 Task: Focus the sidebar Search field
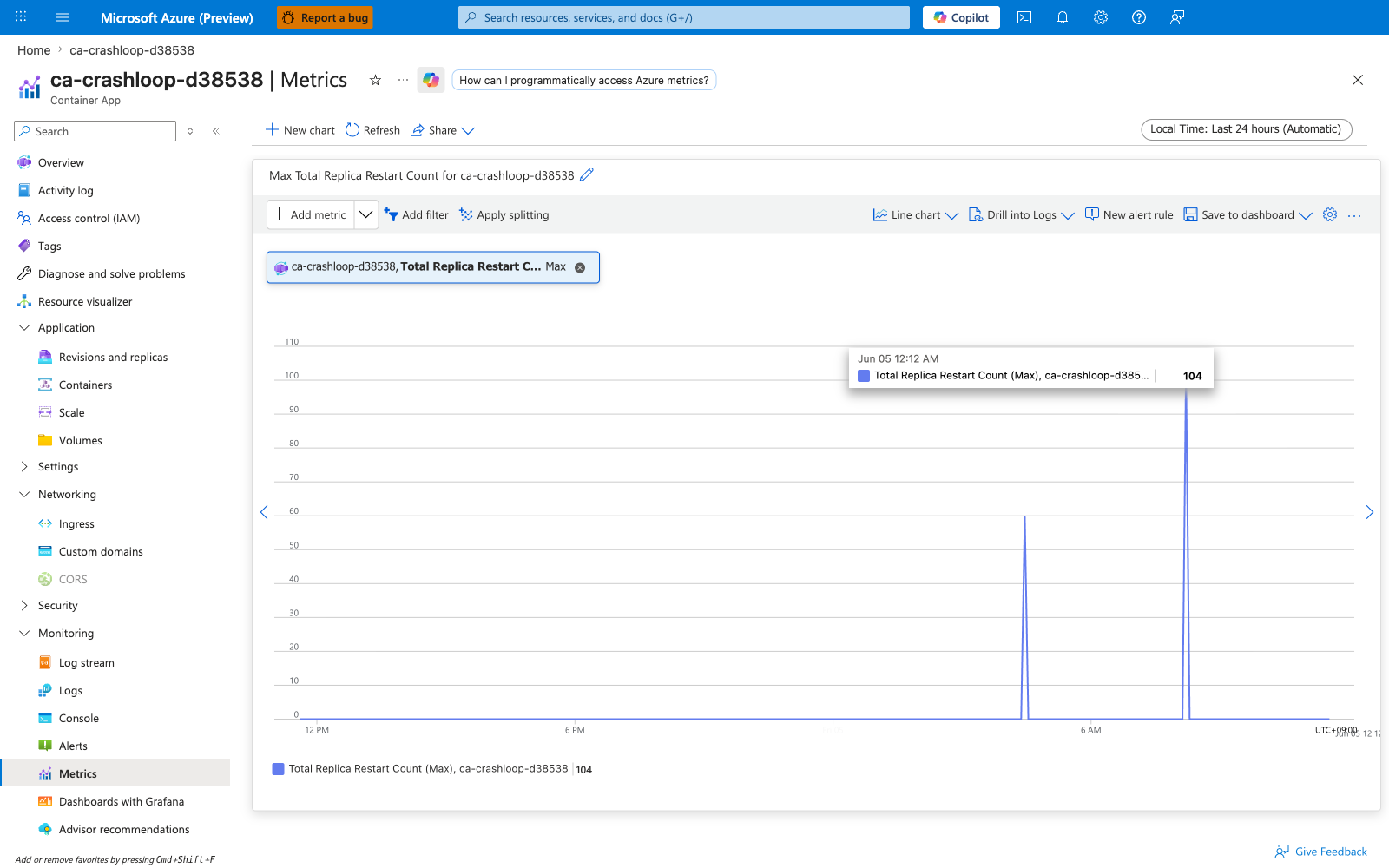point(95,131)
